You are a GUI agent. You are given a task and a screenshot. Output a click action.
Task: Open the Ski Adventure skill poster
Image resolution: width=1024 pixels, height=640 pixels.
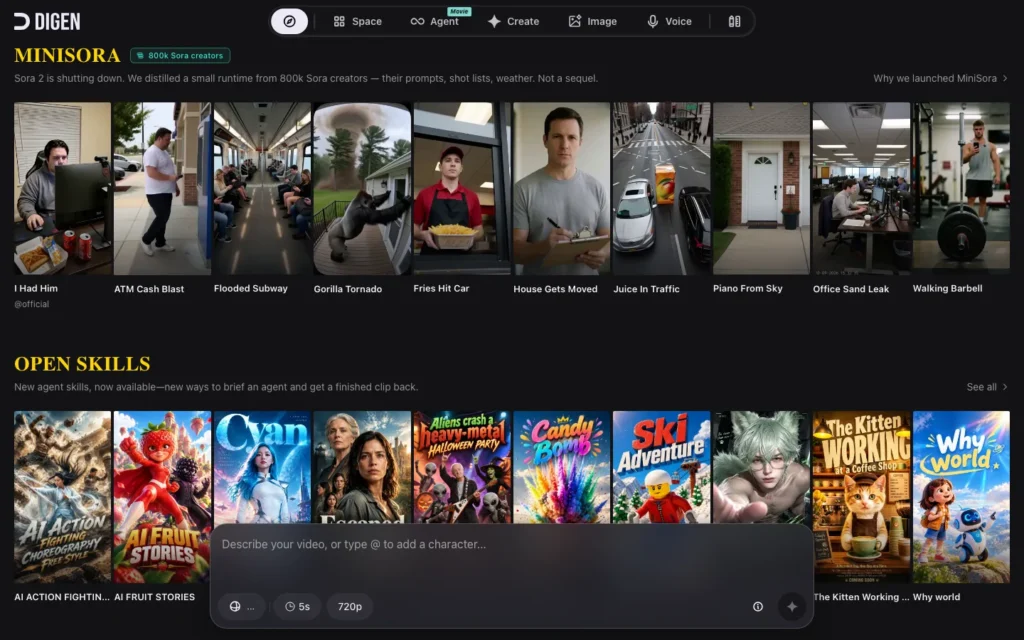[662, 466]
